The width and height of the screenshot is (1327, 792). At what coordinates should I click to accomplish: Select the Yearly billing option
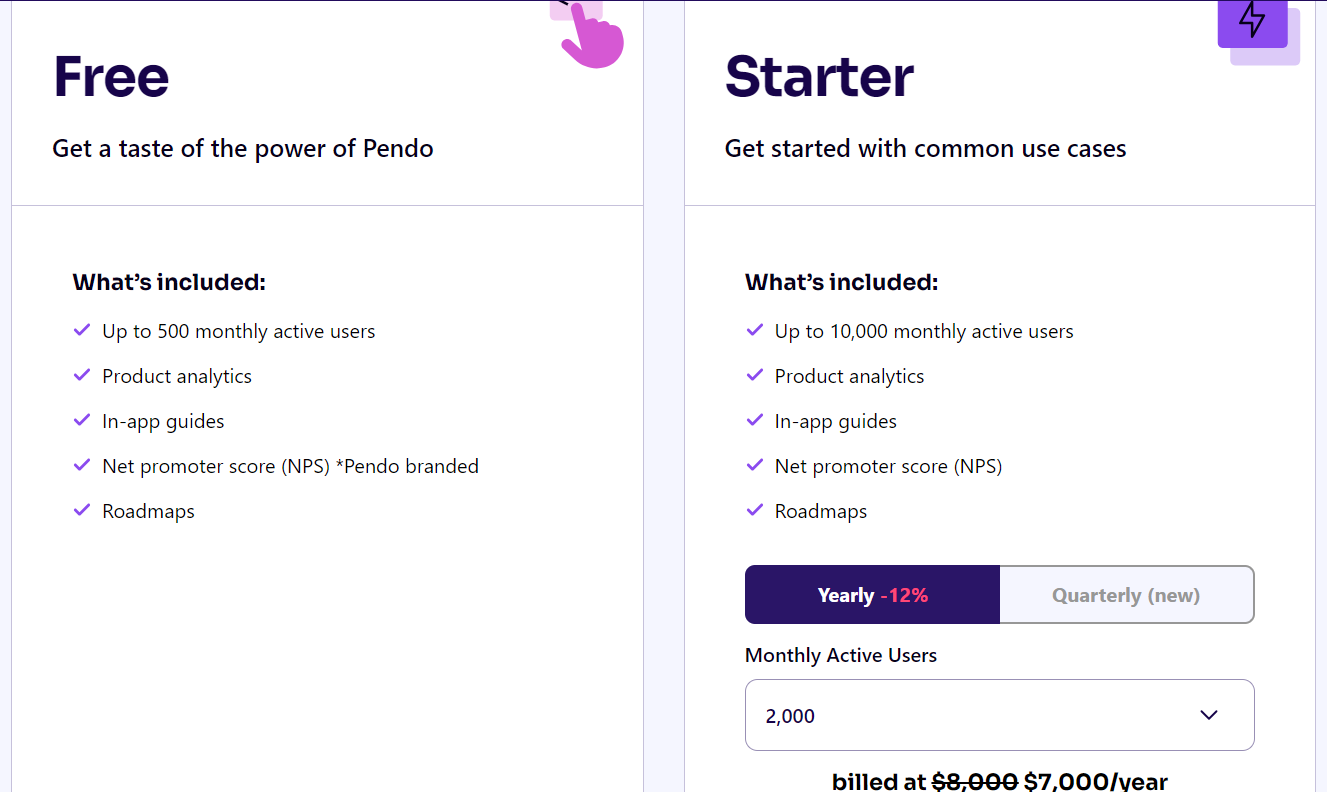(x=872, y=595)
